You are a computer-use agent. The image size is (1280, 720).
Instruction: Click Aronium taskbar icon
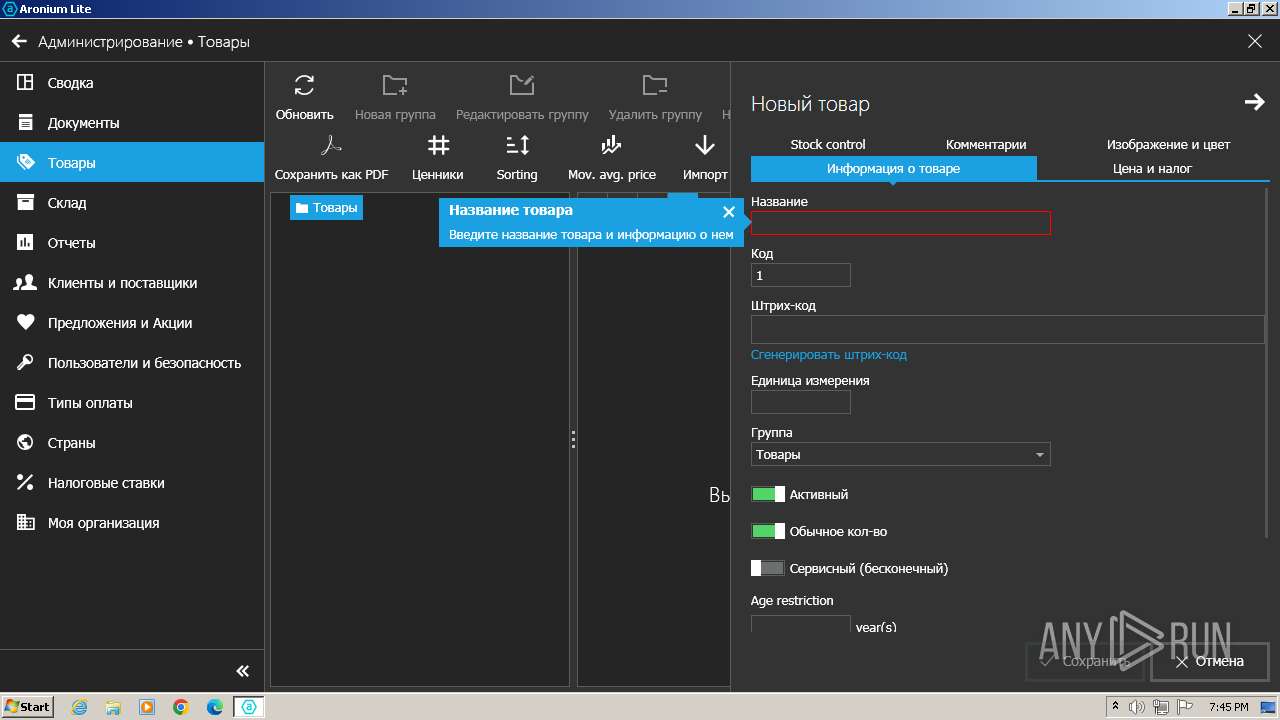coord(249,707)
